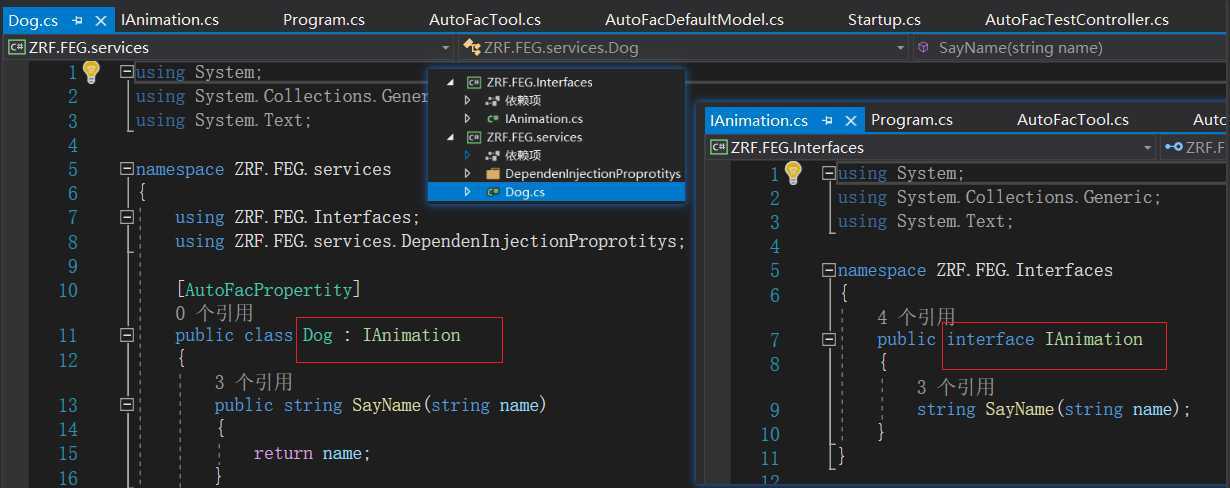Click 'return name;' on line 15 of Dog.cs
Screen dimensions: 1230x488
point(312,453)
